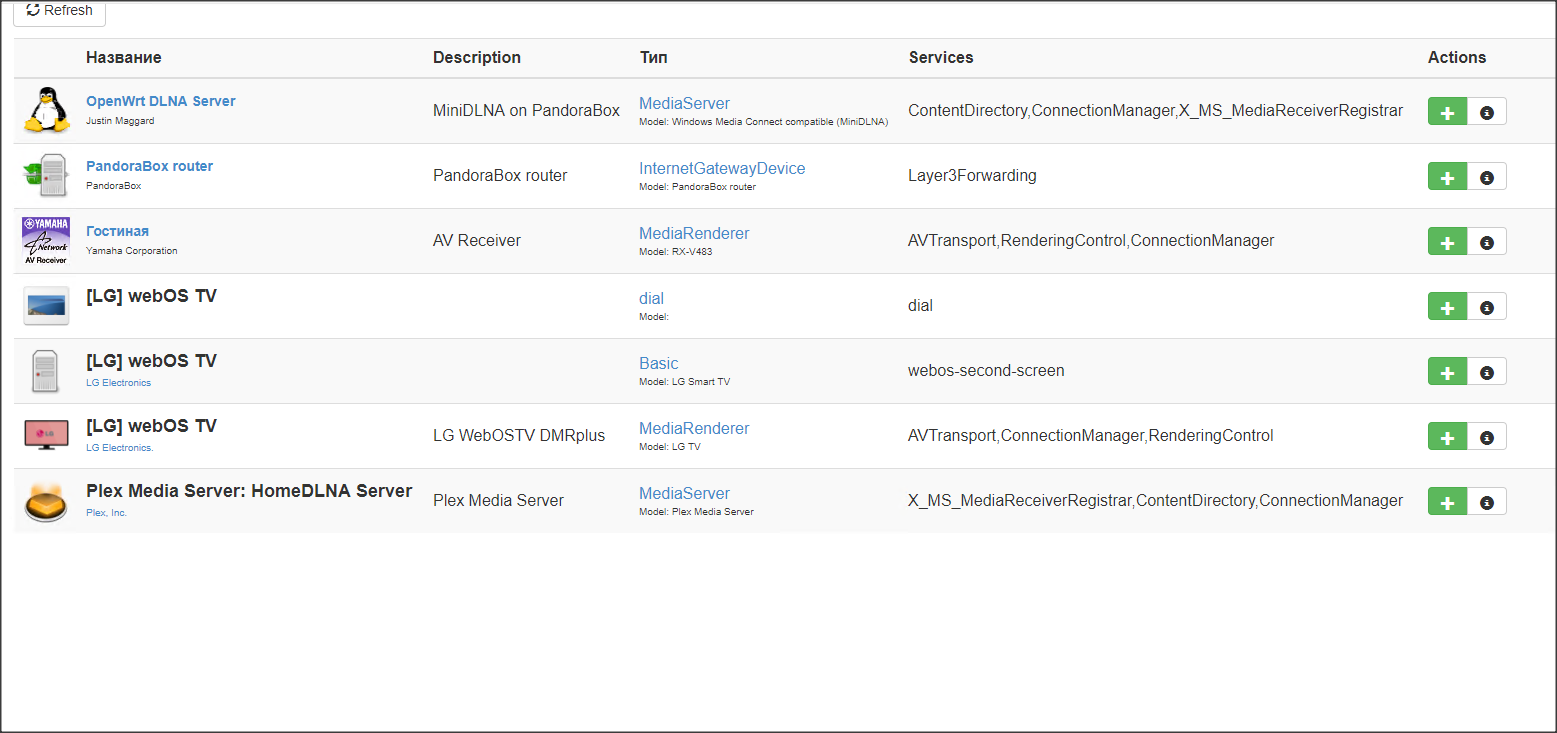Show info for Plex Media Server
1557x733 pixels.
[1486, 502]
